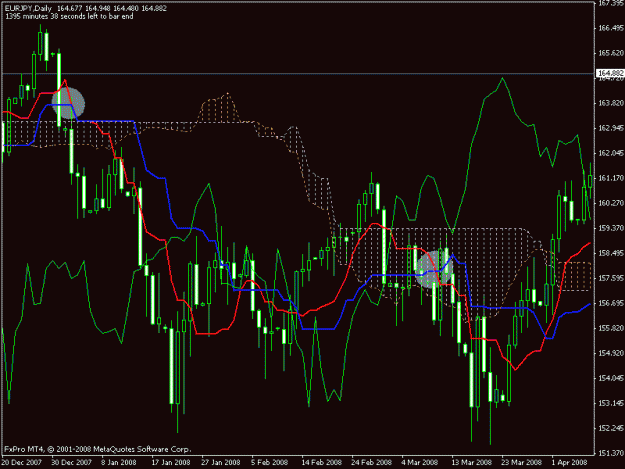
Task: Click the 152.245 price scale label
Action: tap(611, 428)
